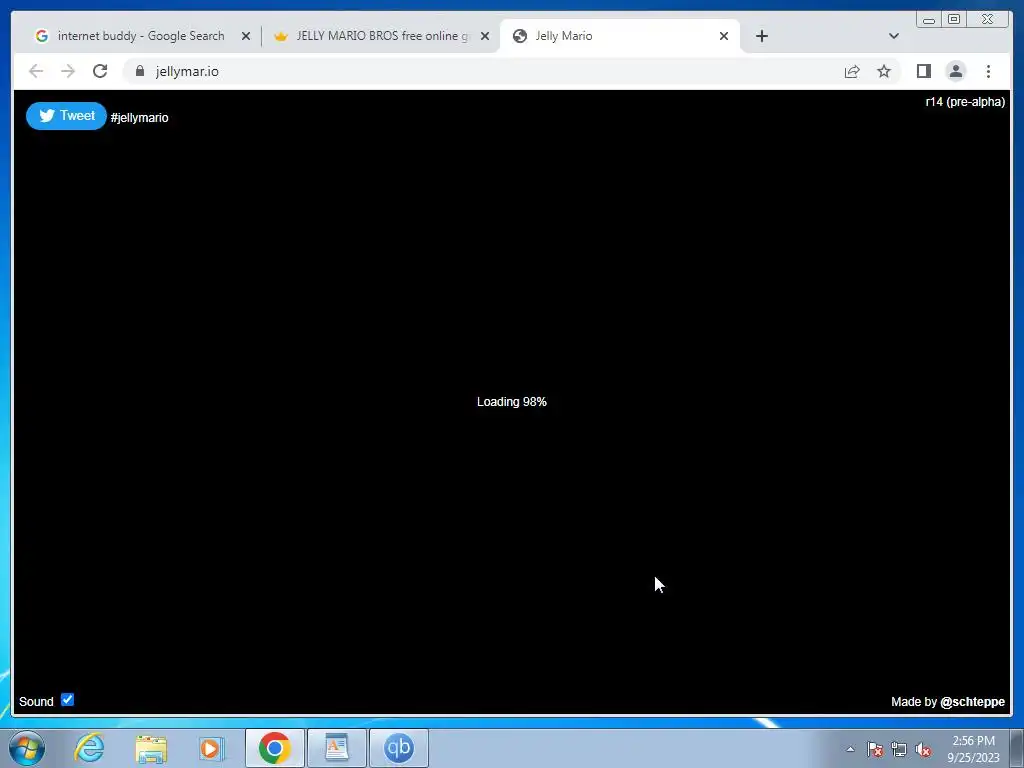The height and width of the screenshot is (768, 1024).
Task: Click the jellymar.io address bar
Action: point(483,71)
